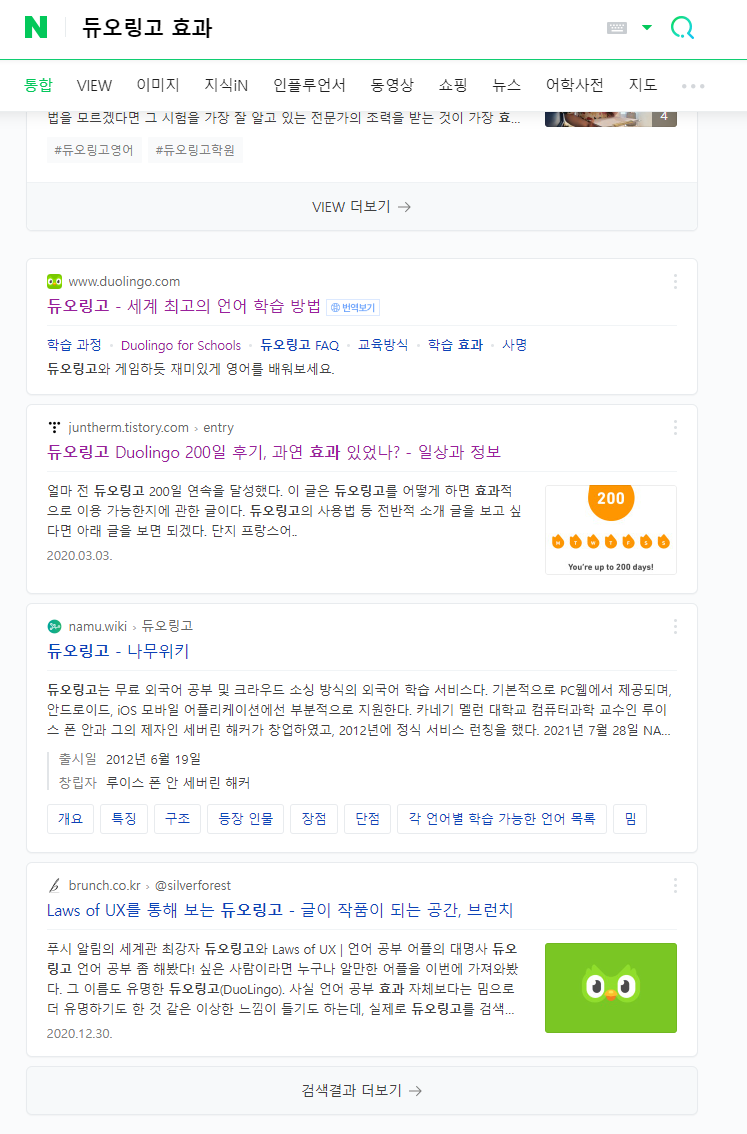Open the 교육방식 sublink

383,345
